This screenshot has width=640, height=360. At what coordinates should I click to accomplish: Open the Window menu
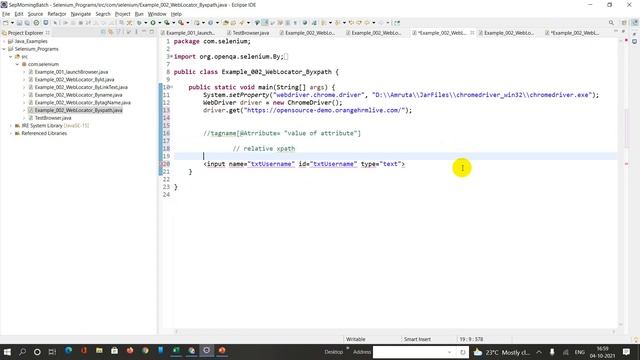(157, 14)
